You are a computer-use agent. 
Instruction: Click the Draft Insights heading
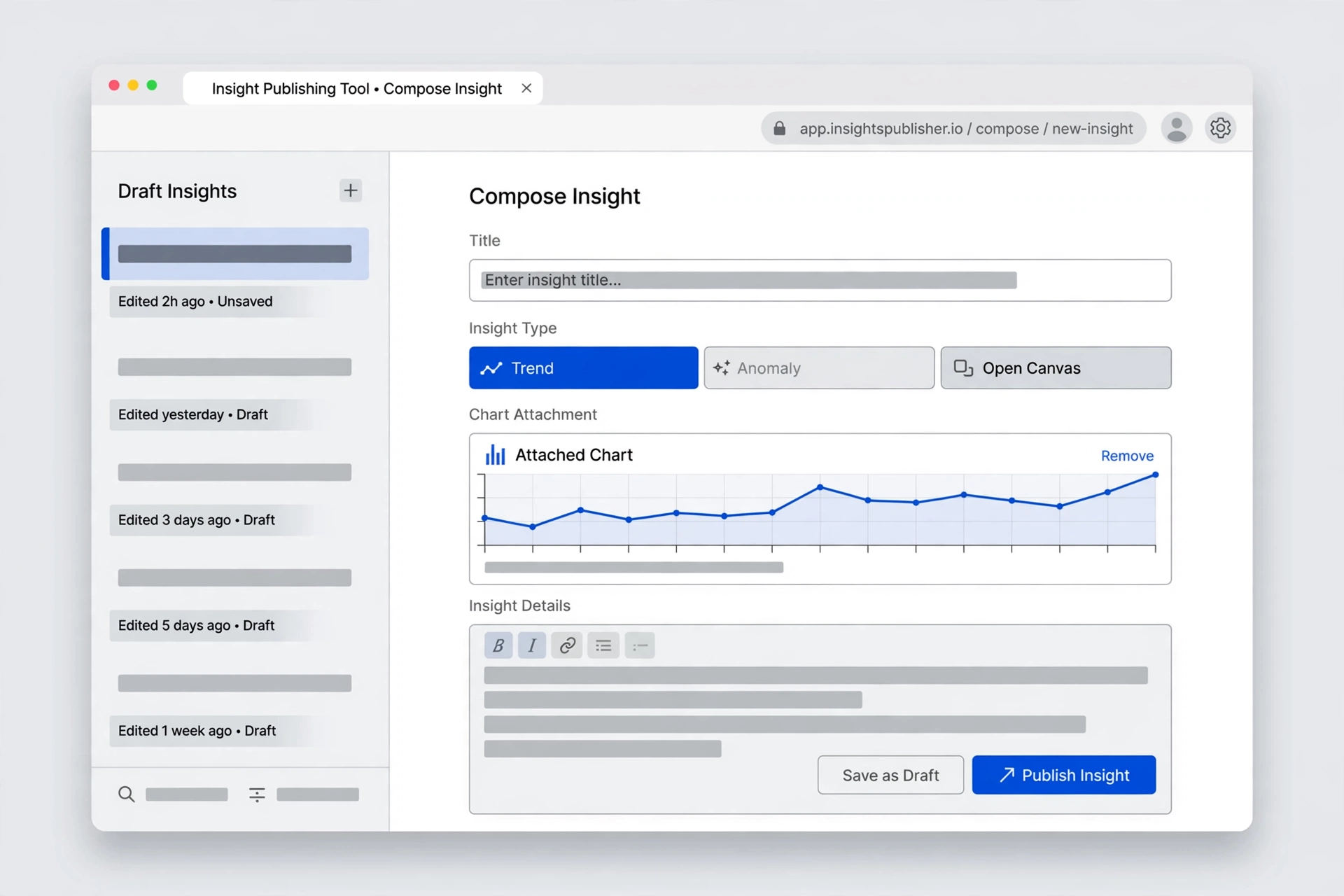pyautogui.click(x=177, y=191)
